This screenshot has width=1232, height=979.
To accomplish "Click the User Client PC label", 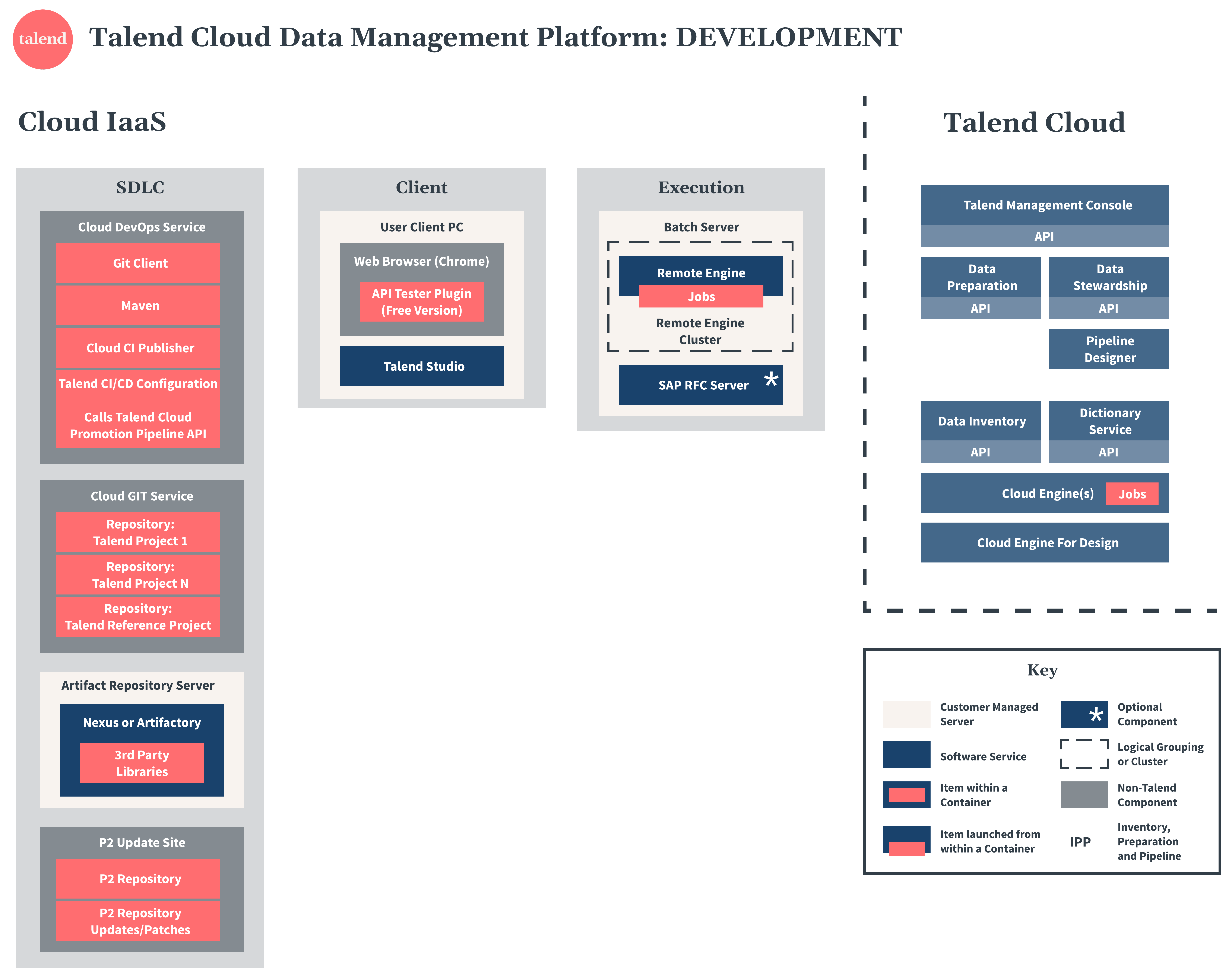I will (422, 227).
